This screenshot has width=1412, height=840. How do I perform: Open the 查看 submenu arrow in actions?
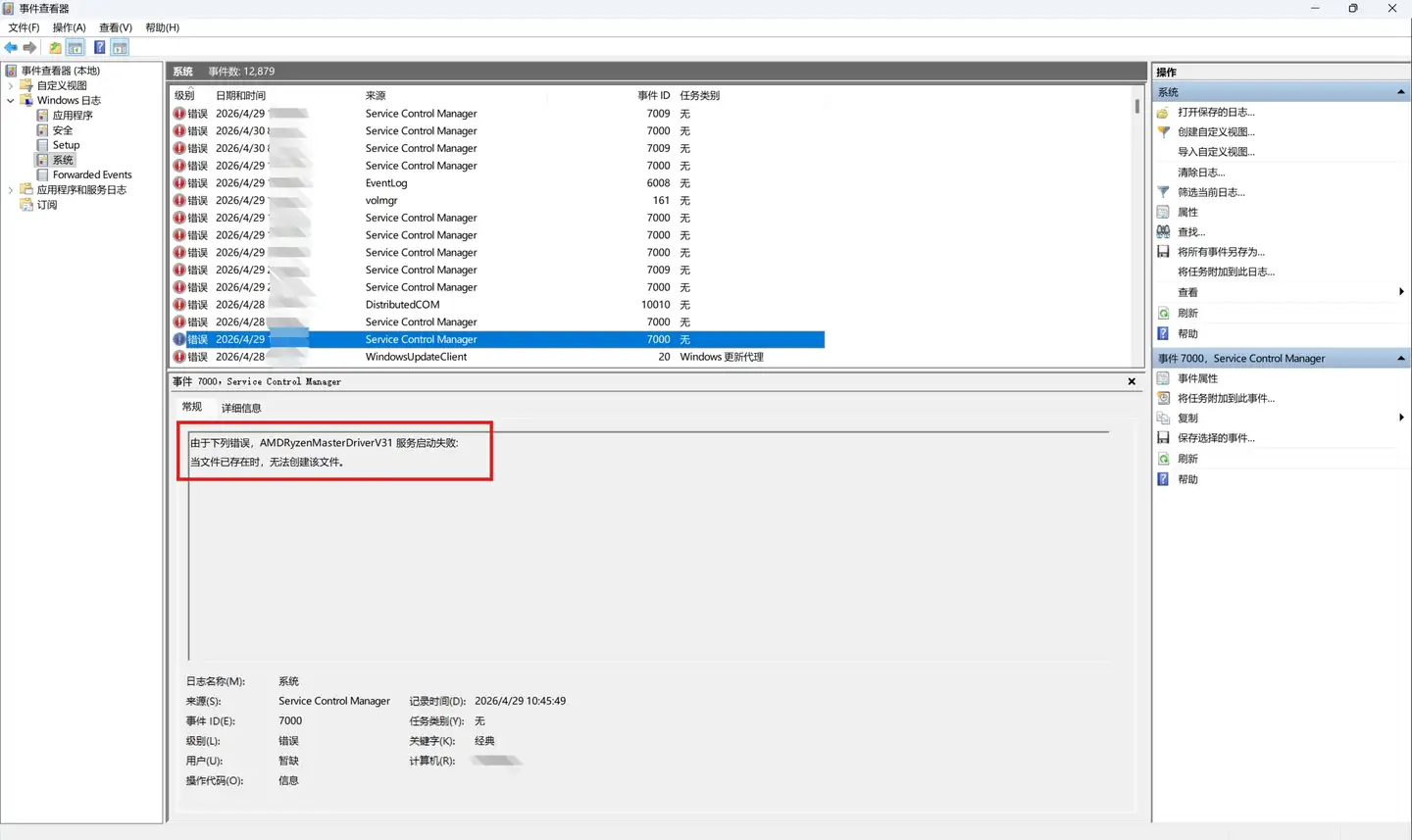[x=1401, y=292]
